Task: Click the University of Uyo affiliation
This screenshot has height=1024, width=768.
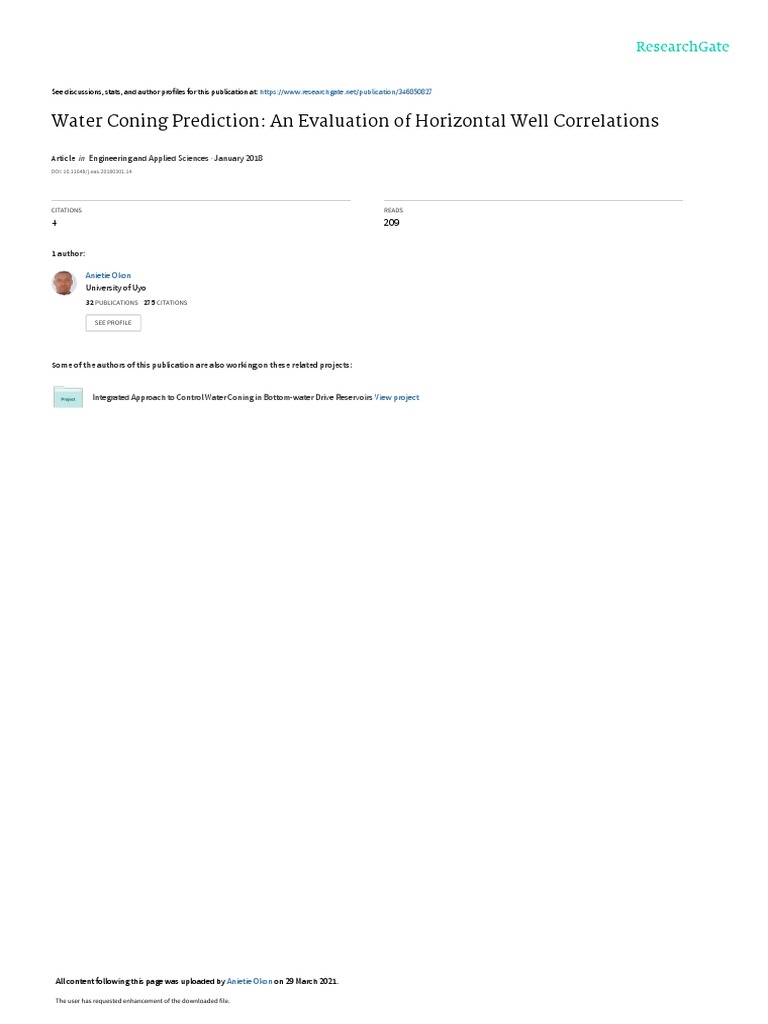Action: click(x=116, y=288)
